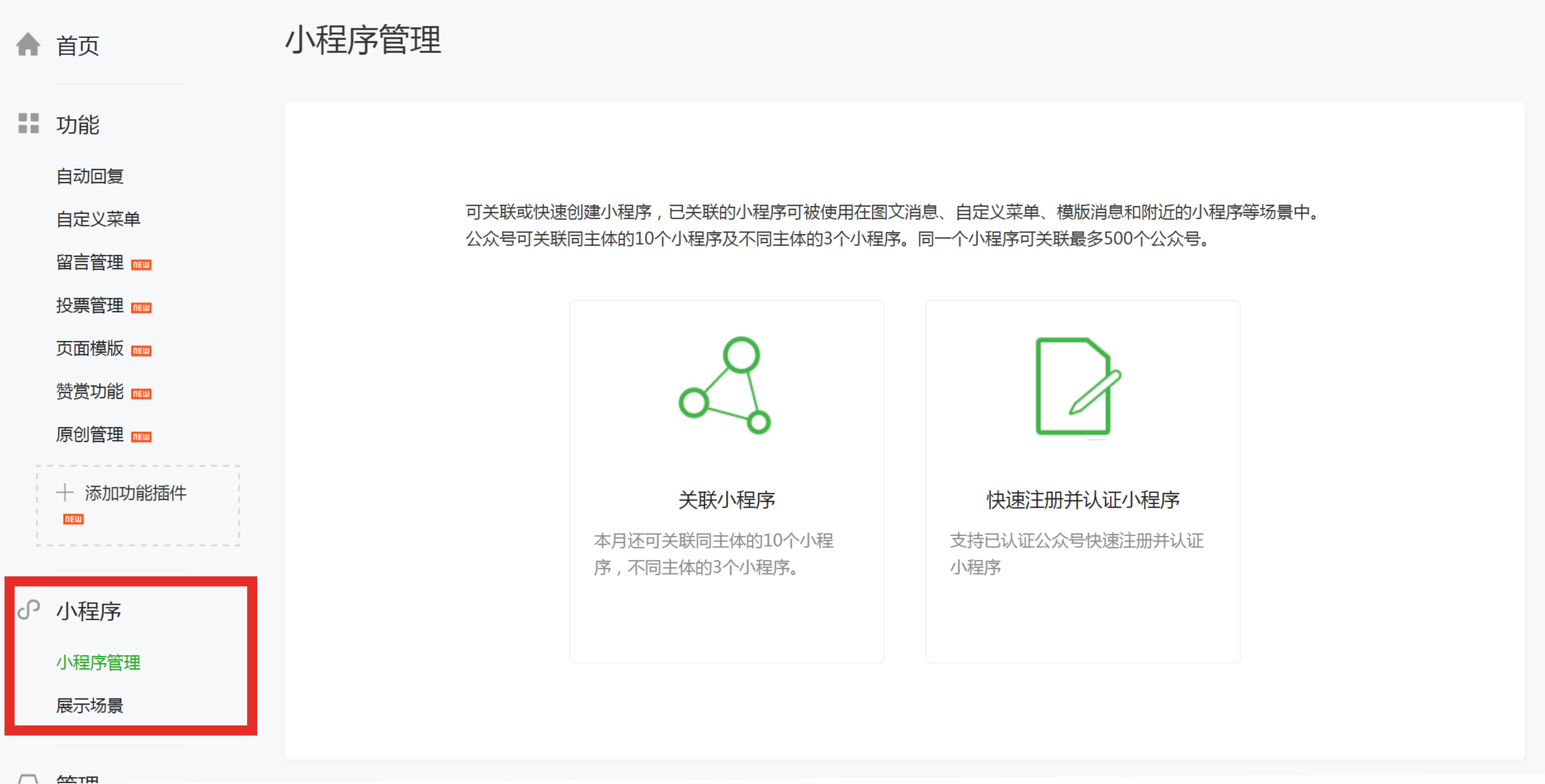Expand the 小程序 section header
Screen dimensions: 1545x784
click(x=89, y=611)
